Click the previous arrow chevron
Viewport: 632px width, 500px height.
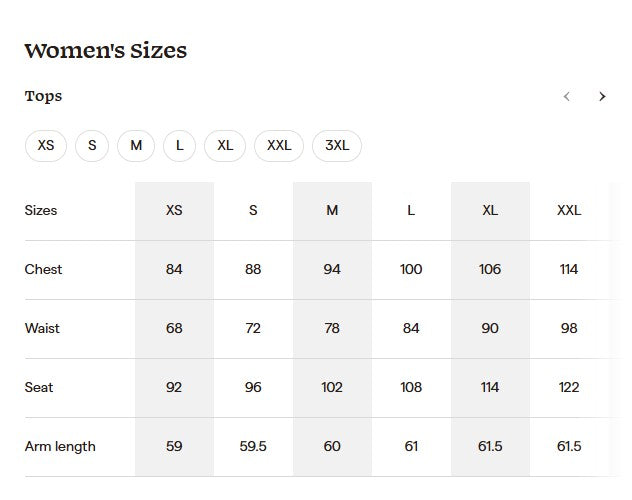tap(567, 97)
